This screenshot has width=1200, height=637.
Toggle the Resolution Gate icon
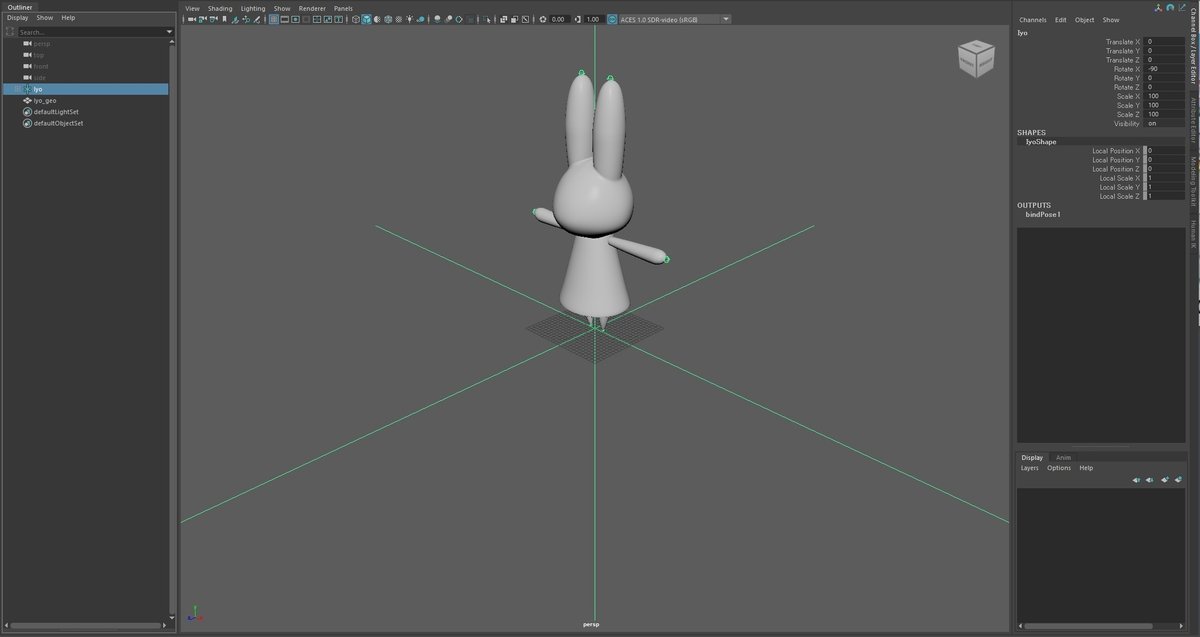(295, 19)
